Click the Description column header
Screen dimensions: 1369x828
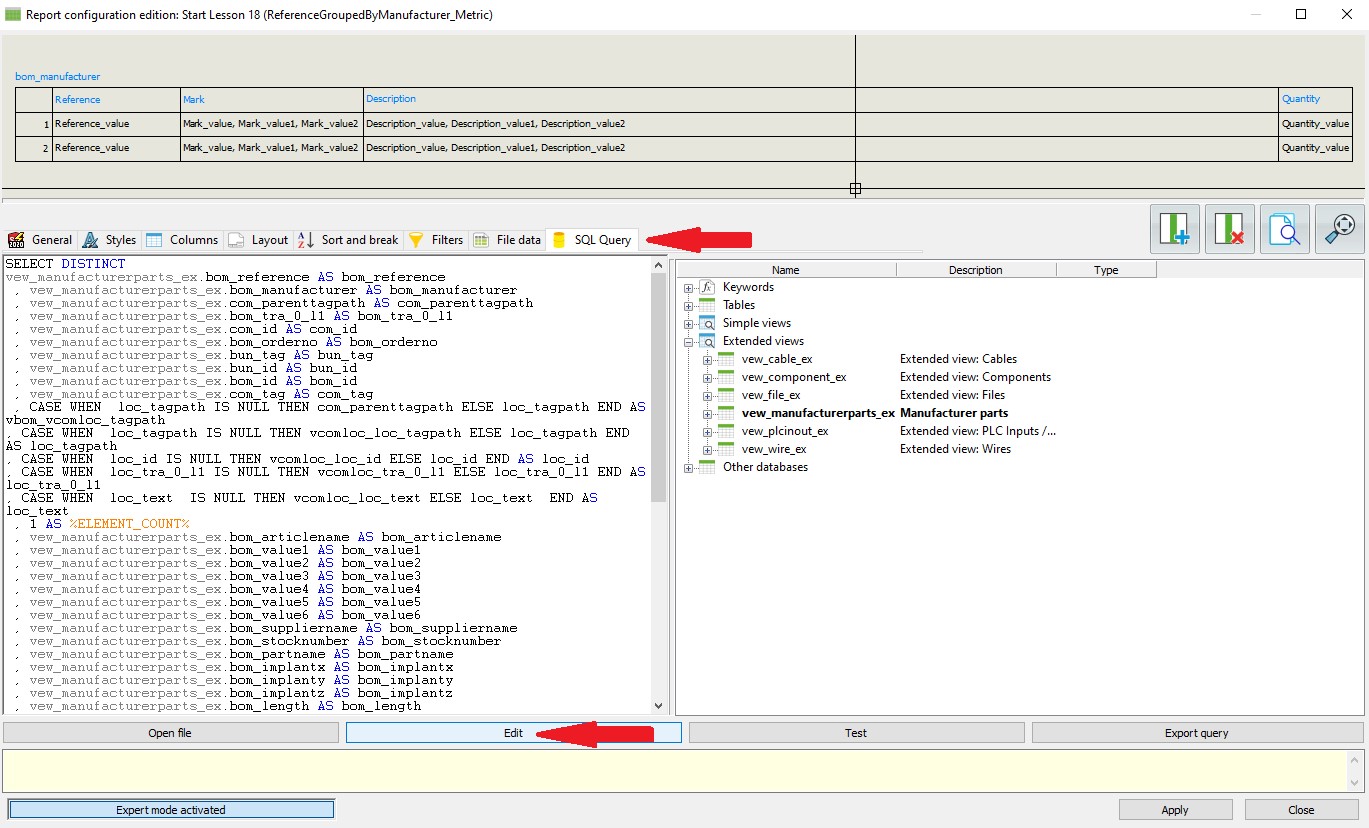[x=975, y=270]
